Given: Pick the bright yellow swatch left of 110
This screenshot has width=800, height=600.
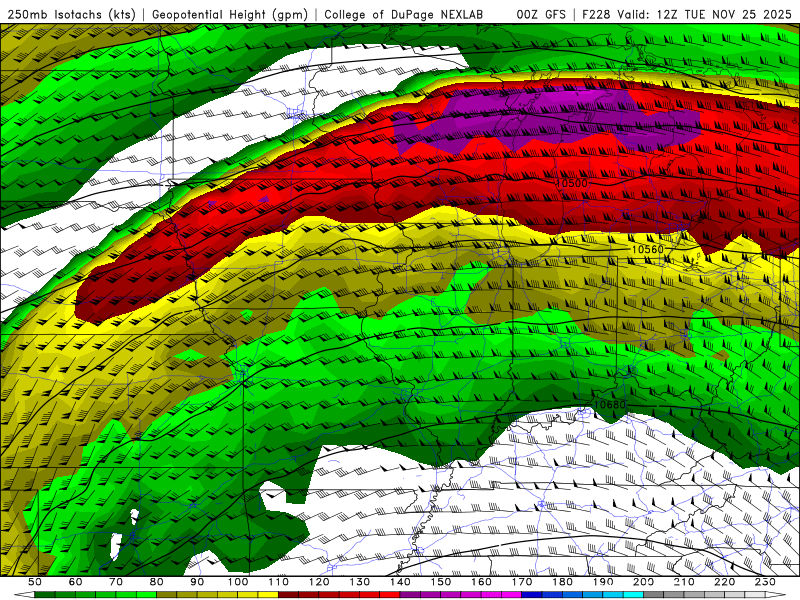Looking at the screenshot, I should click(x=268, y=595).
